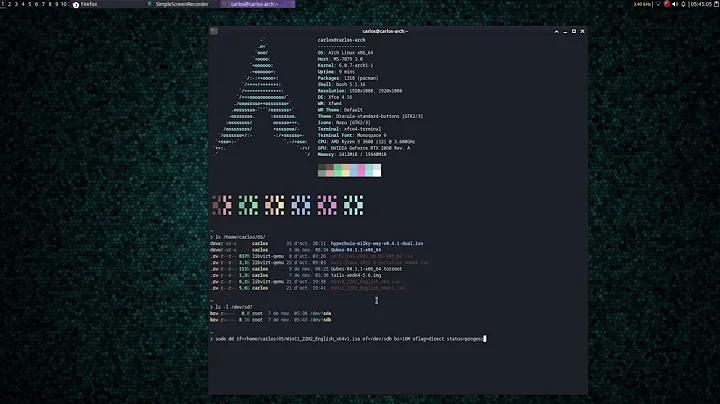Click the terminal title carlos@carlos-arch:~
The height and width of the screenshot is (404, 720).
(385, 31)
